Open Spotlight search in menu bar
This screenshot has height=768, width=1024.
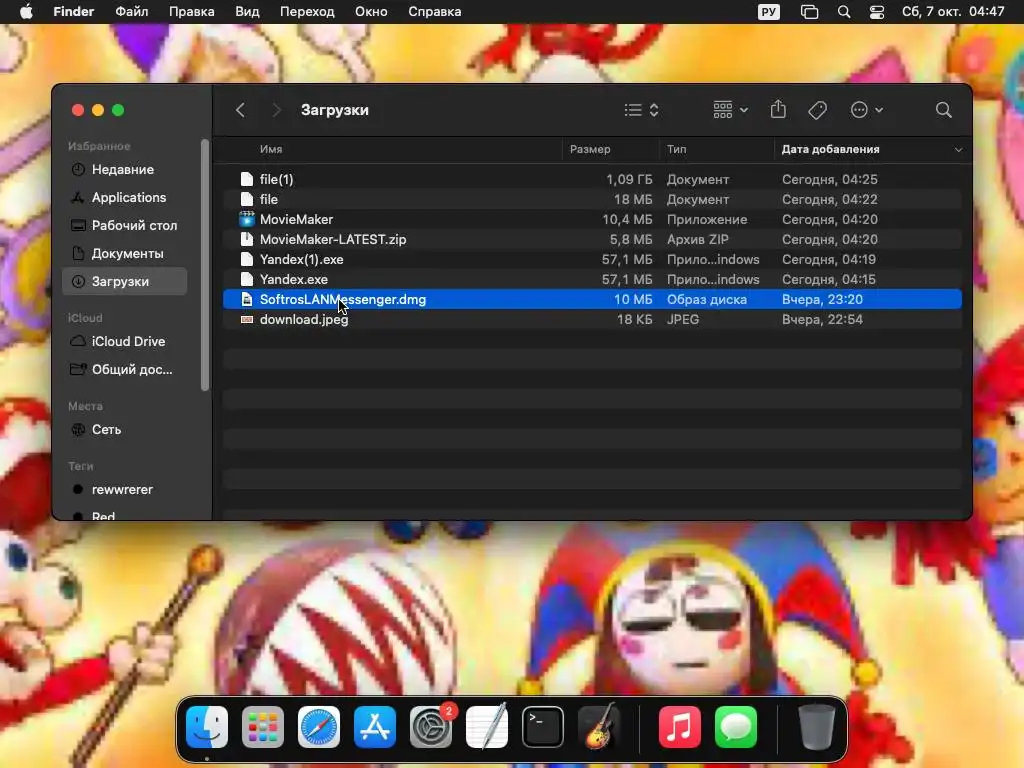pyautogui.click(x=844, y=12)
